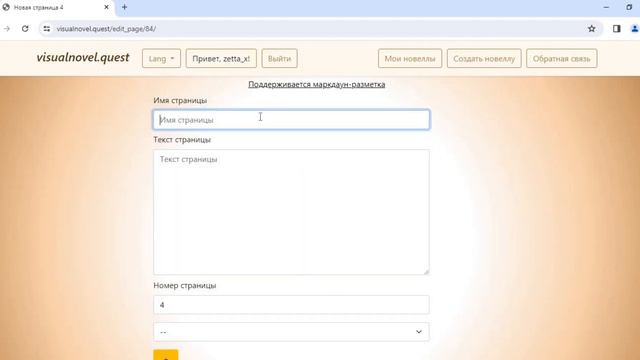This screenshot has height=360, width=640.
Task: Open Мои новеллы
Action: tap(410, 58)
